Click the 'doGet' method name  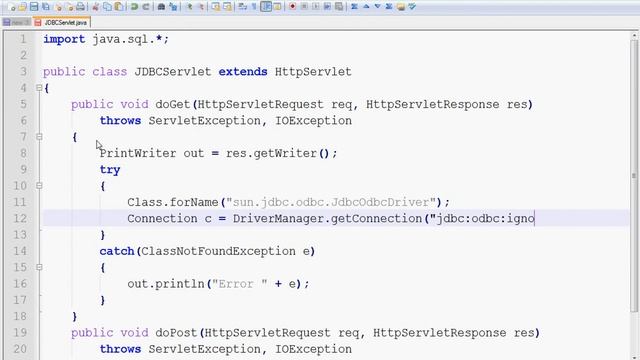click(x=173, y=104)
